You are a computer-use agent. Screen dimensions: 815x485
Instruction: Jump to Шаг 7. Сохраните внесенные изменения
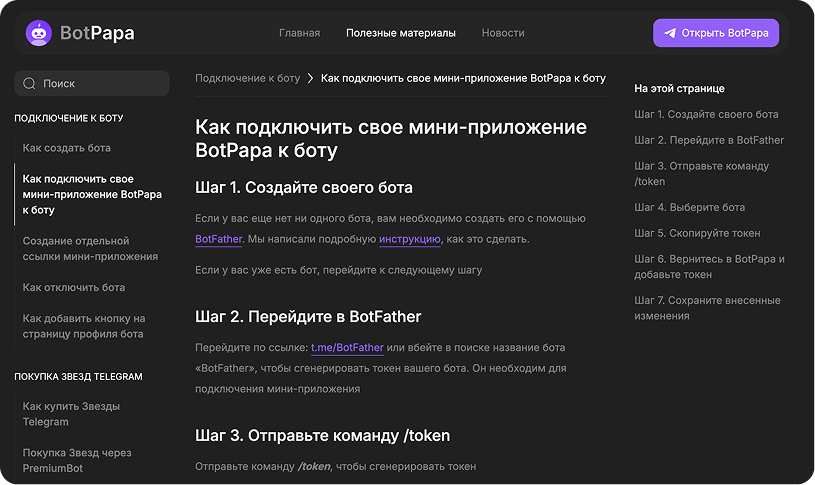[707, 308]
